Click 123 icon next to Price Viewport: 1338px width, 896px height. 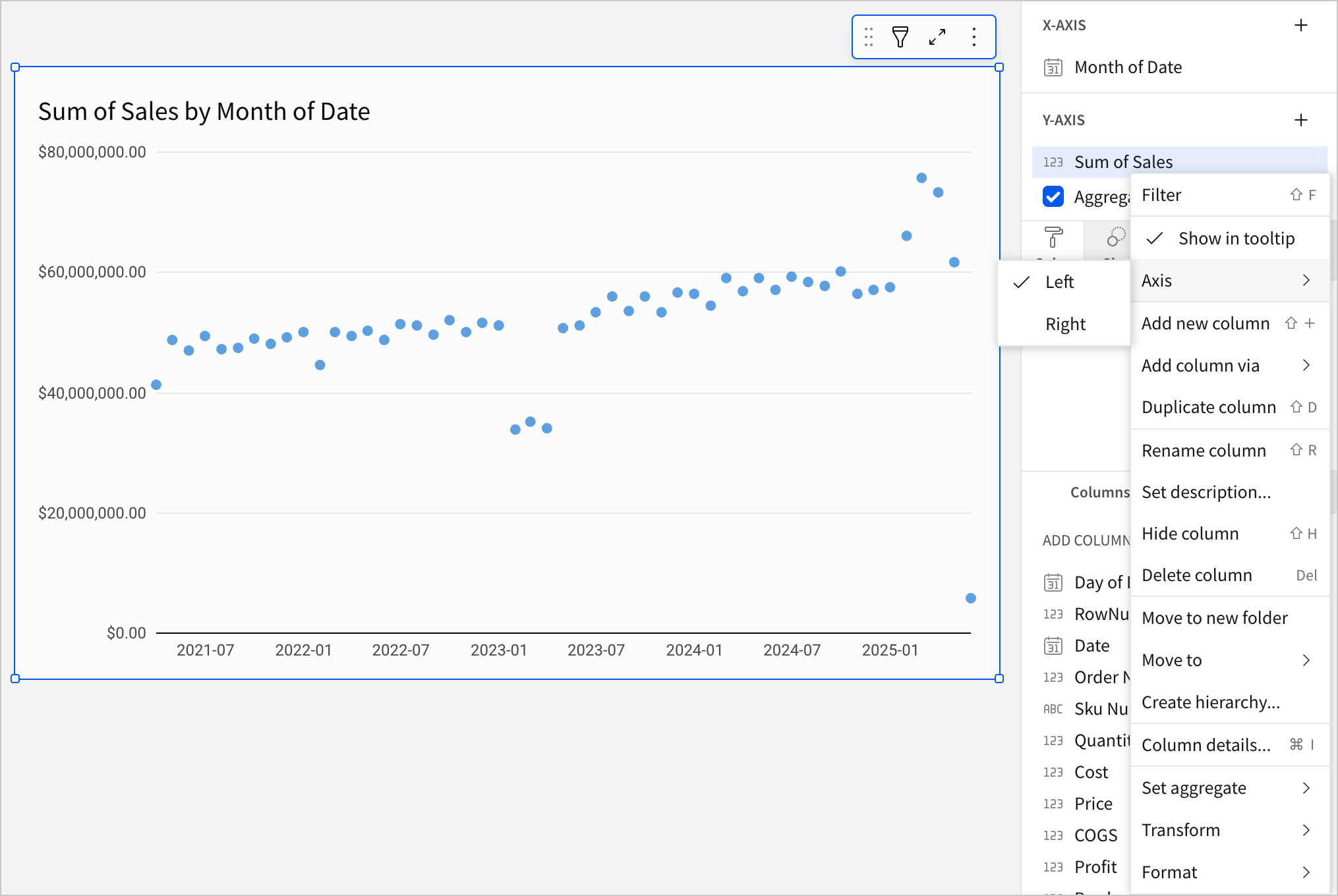click(1053, 804)
